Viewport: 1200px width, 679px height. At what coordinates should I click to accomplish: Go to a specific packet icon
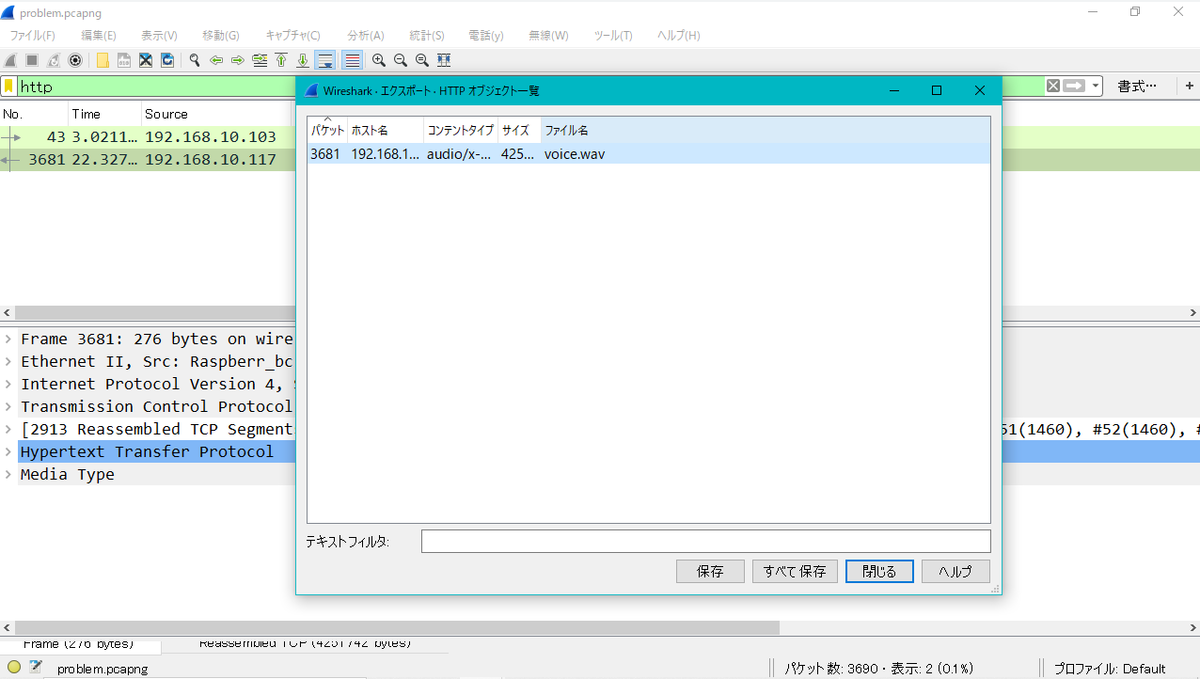(260, 60)
